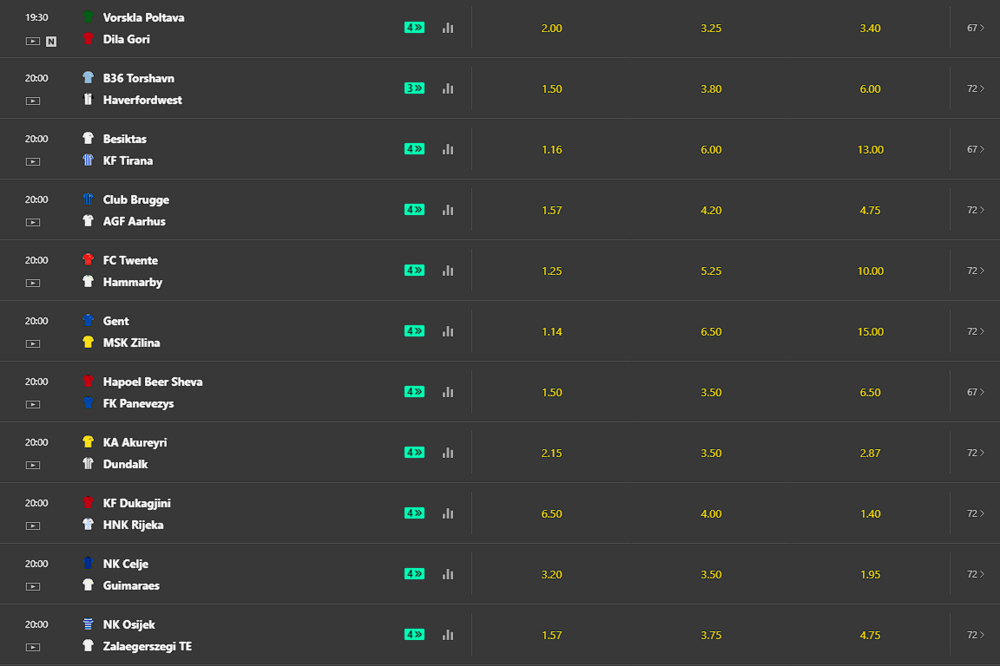This screenshot has height=666, width=1000.
Task: Open stats chart for FC Twente vs Hammarby
Action: (x=448, y=270)
